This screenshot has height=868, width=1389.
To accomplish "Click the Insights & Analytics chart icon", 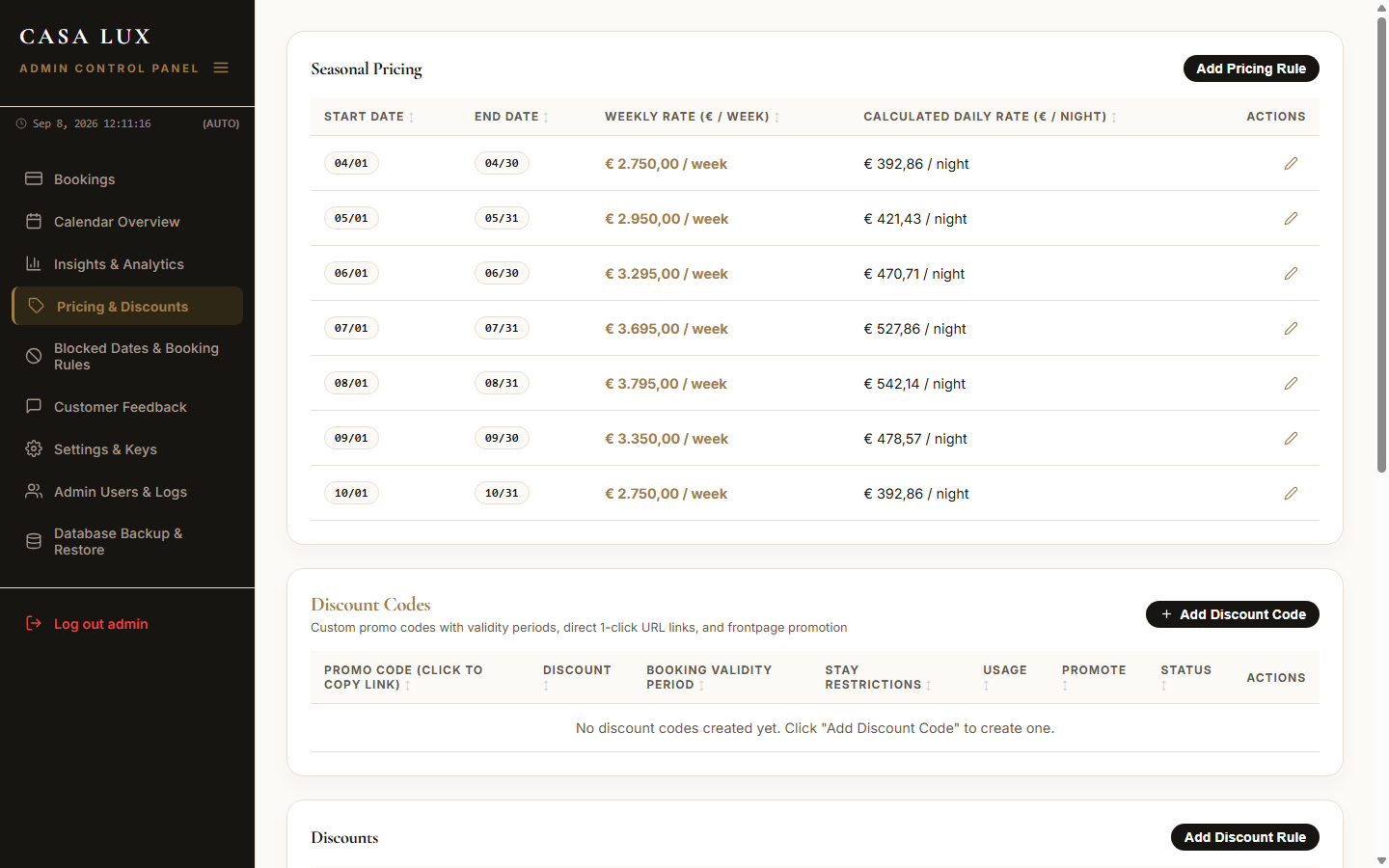I will tap(34, 263).
